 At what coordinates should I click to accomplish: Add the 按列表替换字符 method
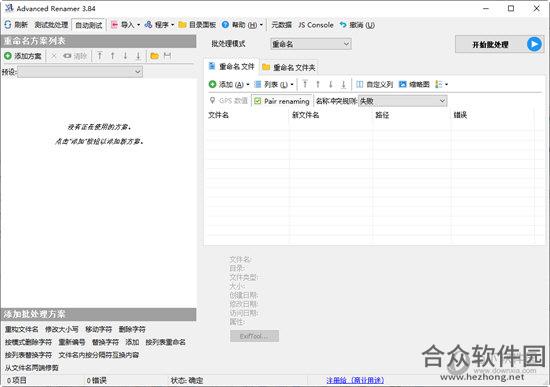pyautogui.click(x=28, y=355)
